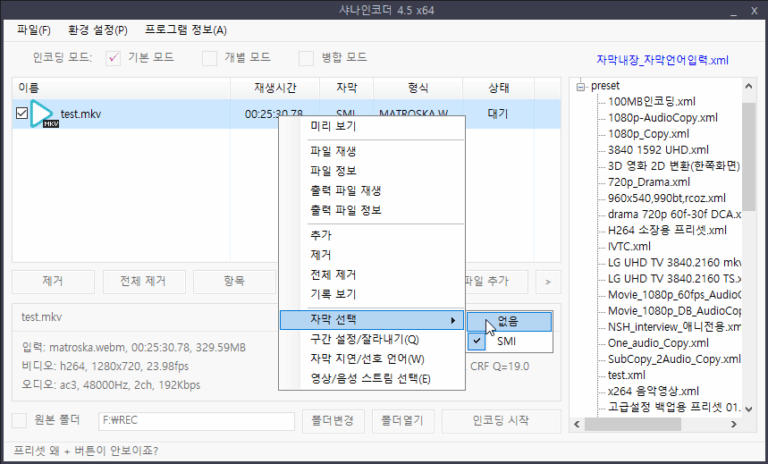Click the 항목 button

234,281
